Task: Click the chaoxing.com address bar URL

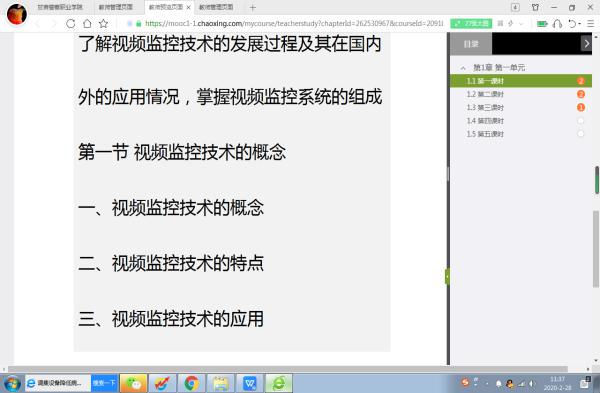Action: [x=294, y=23]
